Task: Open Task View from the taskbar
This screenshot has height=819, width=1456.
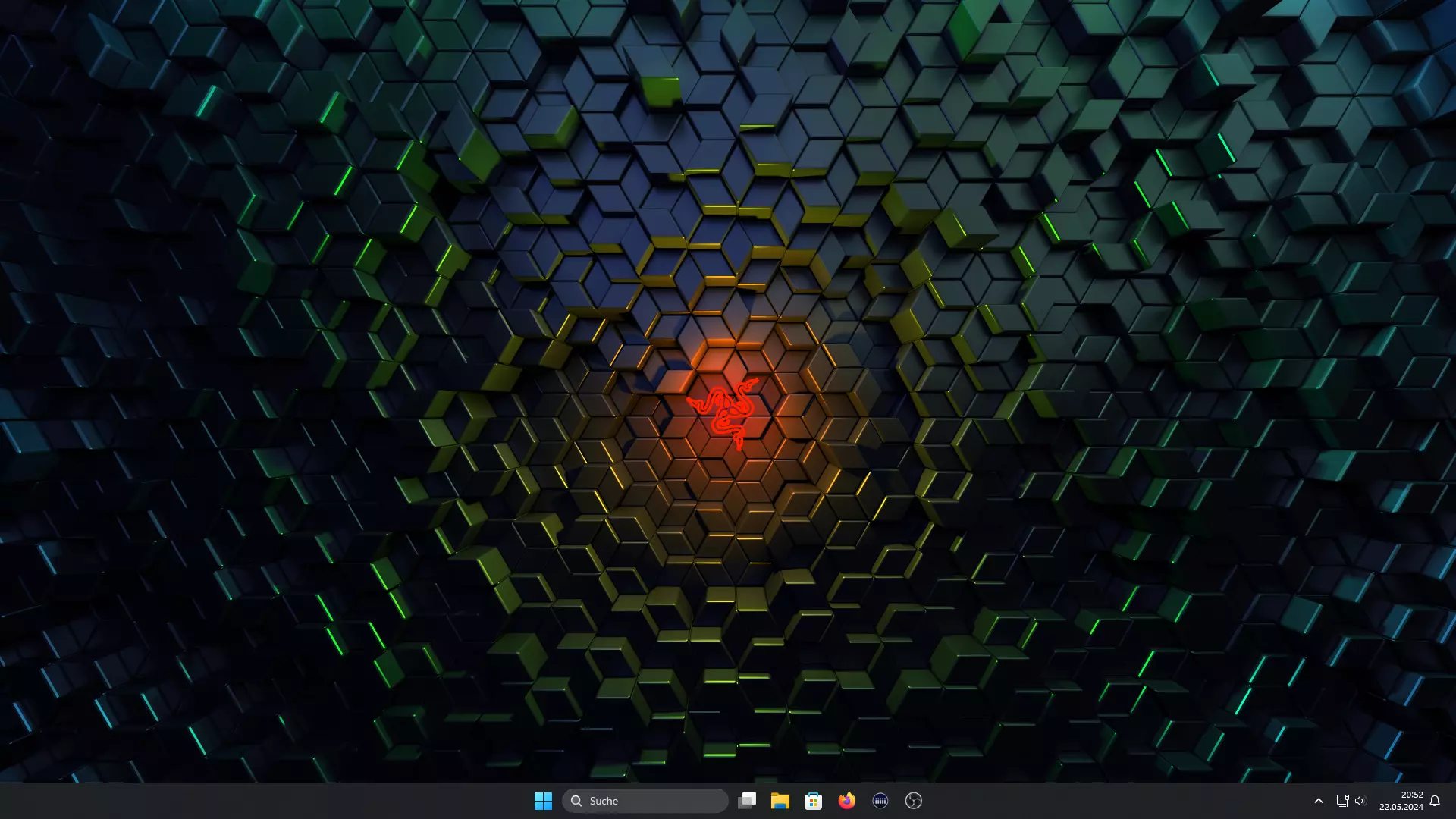Action: point(747,801)
